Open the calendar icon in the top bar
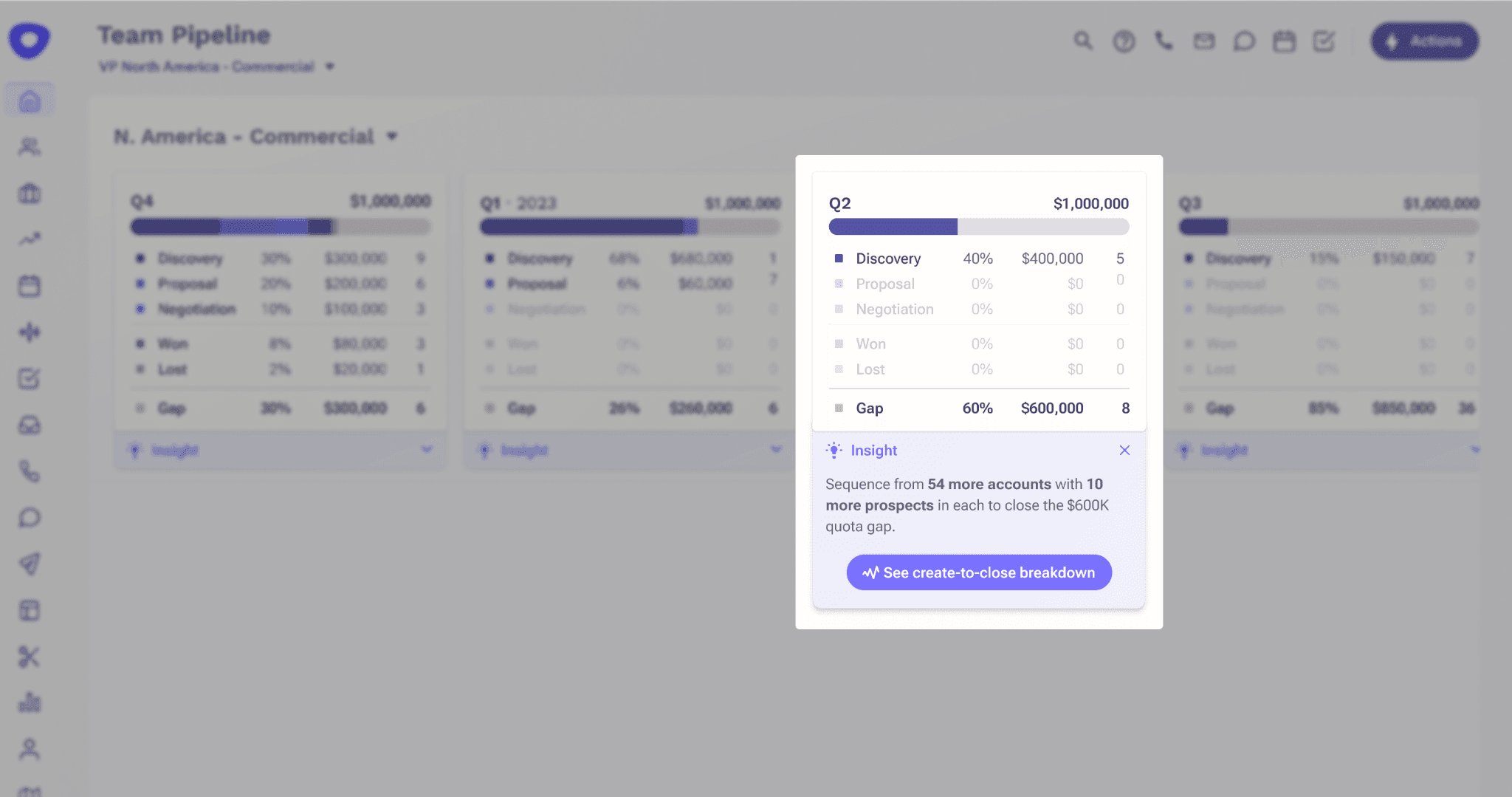Viewport: 1512px width, 797px height. coord(1285,41)
